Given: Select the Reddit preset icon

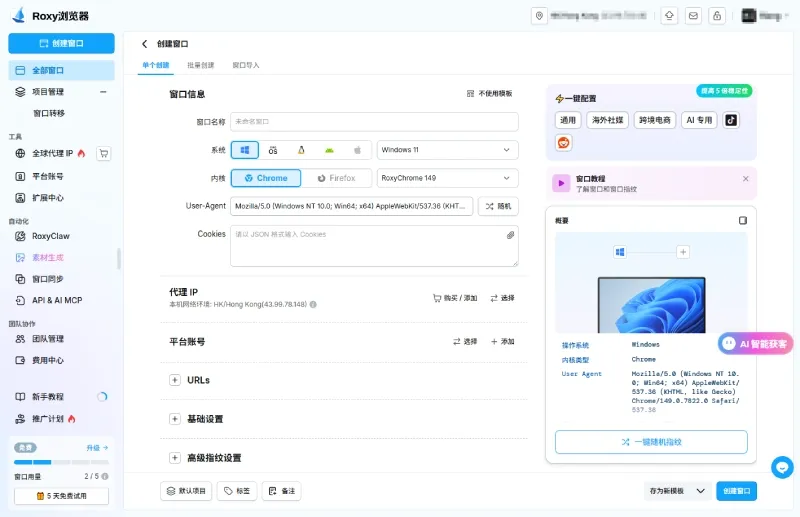Looking at the screenshot, I should (x=563, y=142).
